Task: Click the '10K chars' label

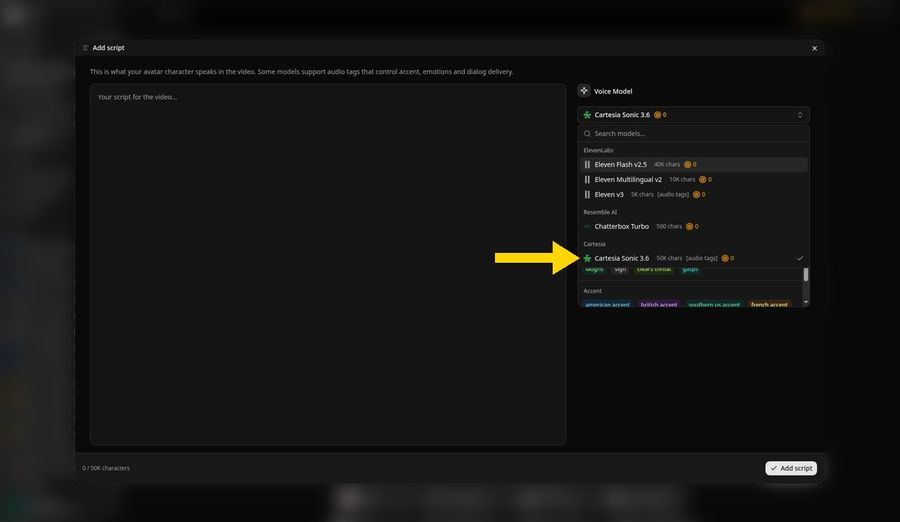Action: pyautogui.click(x=682, y=179)
